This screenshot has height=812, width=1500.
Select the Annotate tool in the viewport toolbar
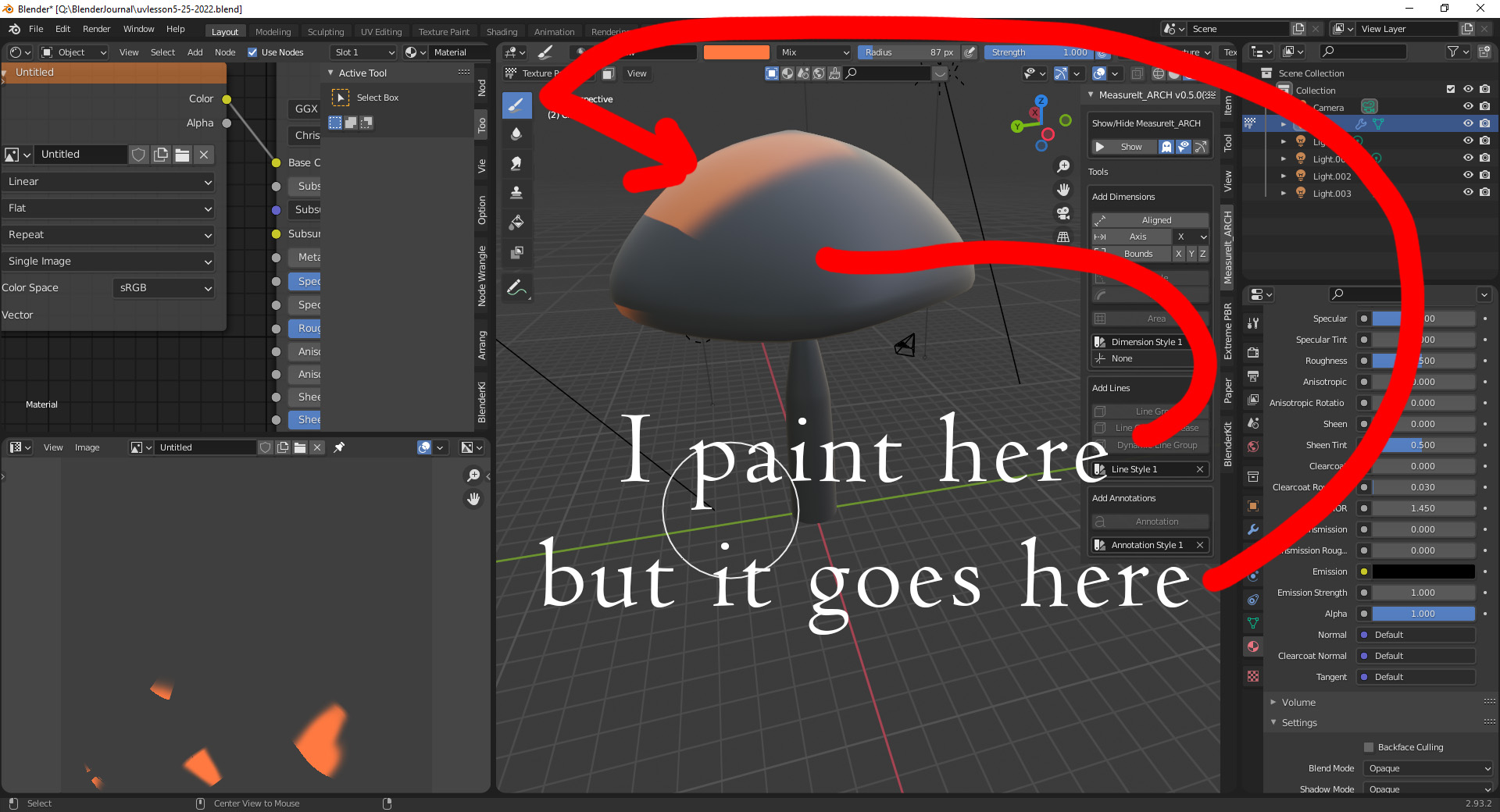(x=516, y=287)
